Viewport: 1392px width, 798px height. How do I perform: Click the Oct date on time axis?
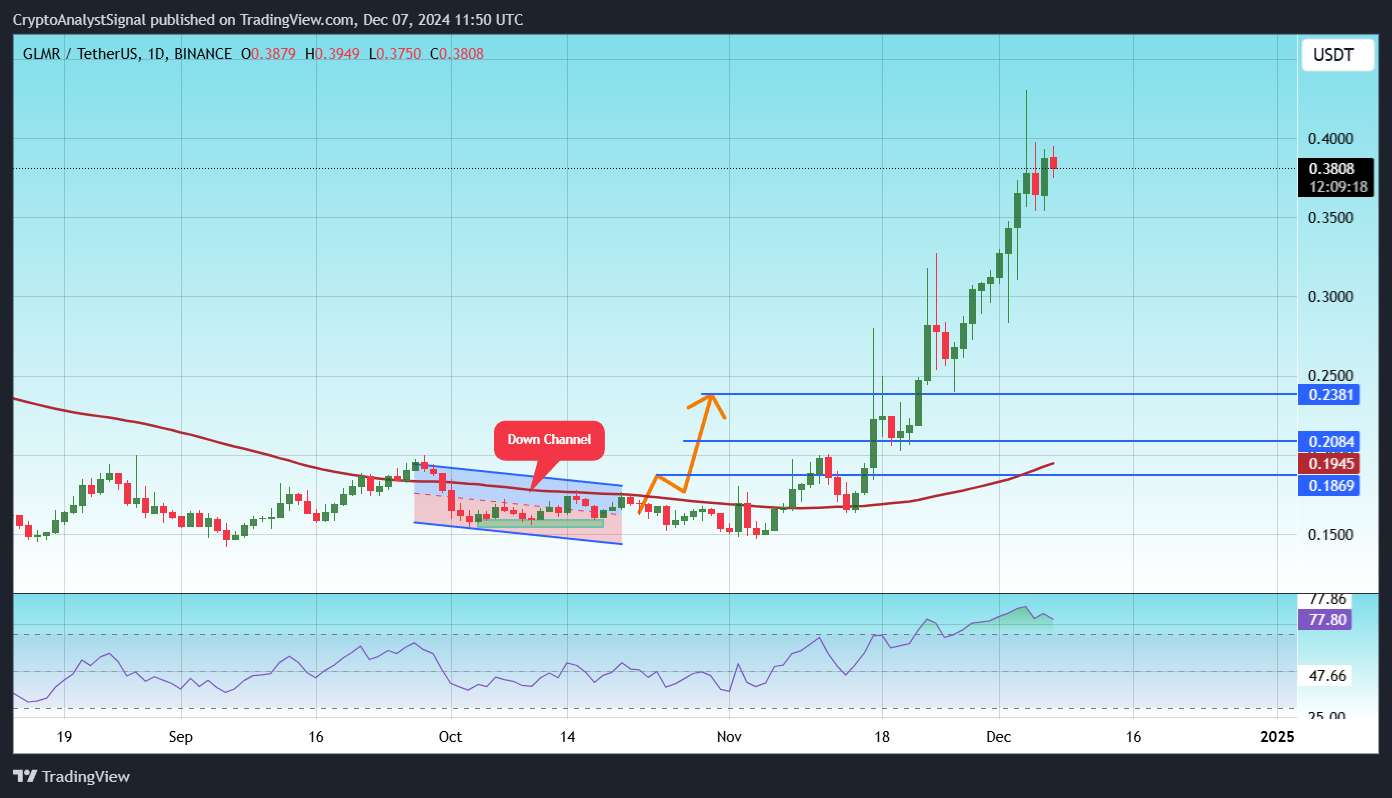(x=450, y=737)
